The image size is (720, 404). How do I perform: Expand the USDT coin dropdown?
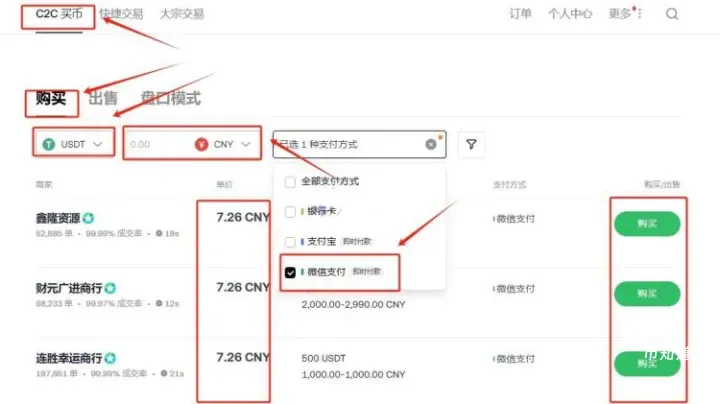pyautogui.click(x=98, y=144)
